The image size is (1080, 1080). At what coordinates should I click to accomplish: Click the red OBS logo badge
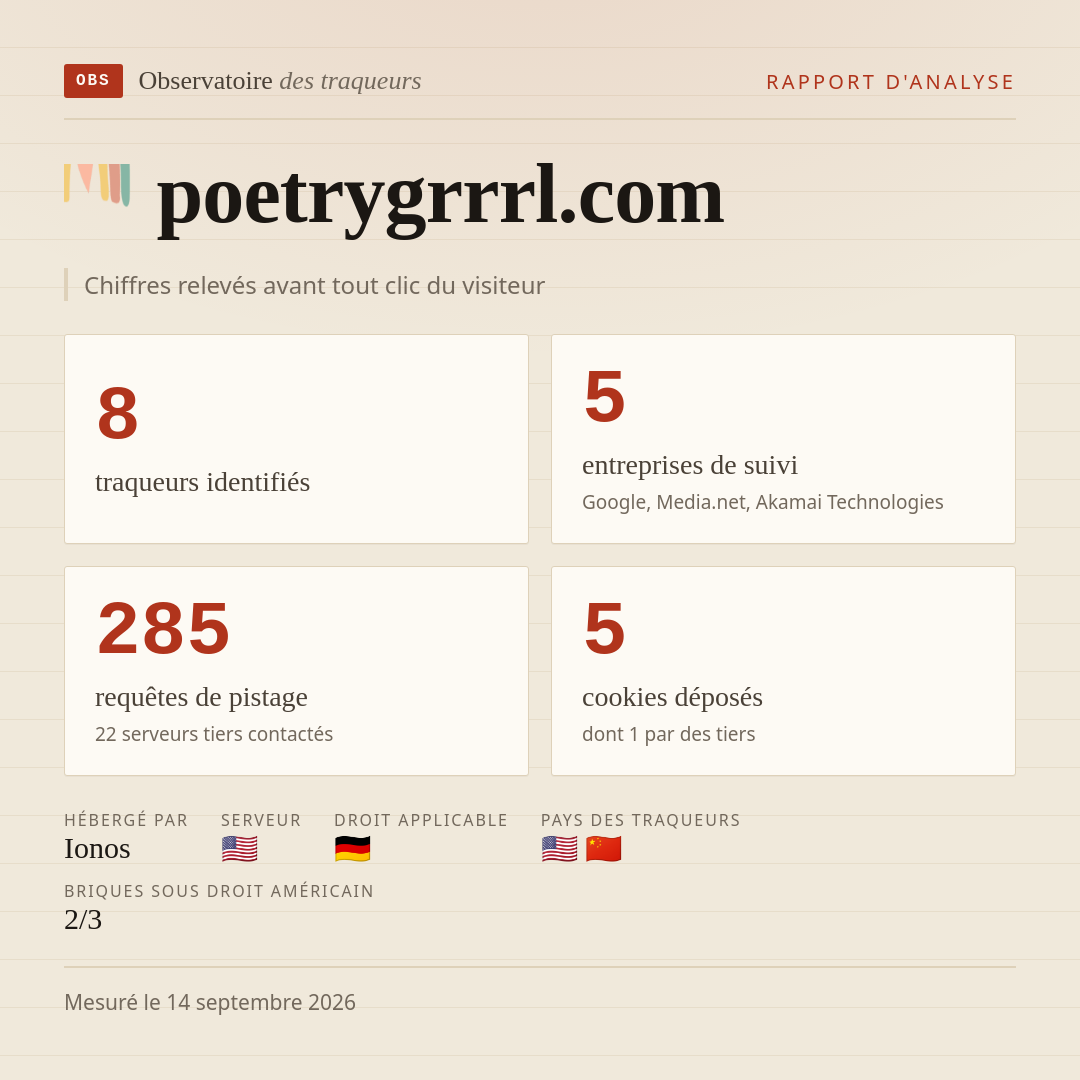94,81
